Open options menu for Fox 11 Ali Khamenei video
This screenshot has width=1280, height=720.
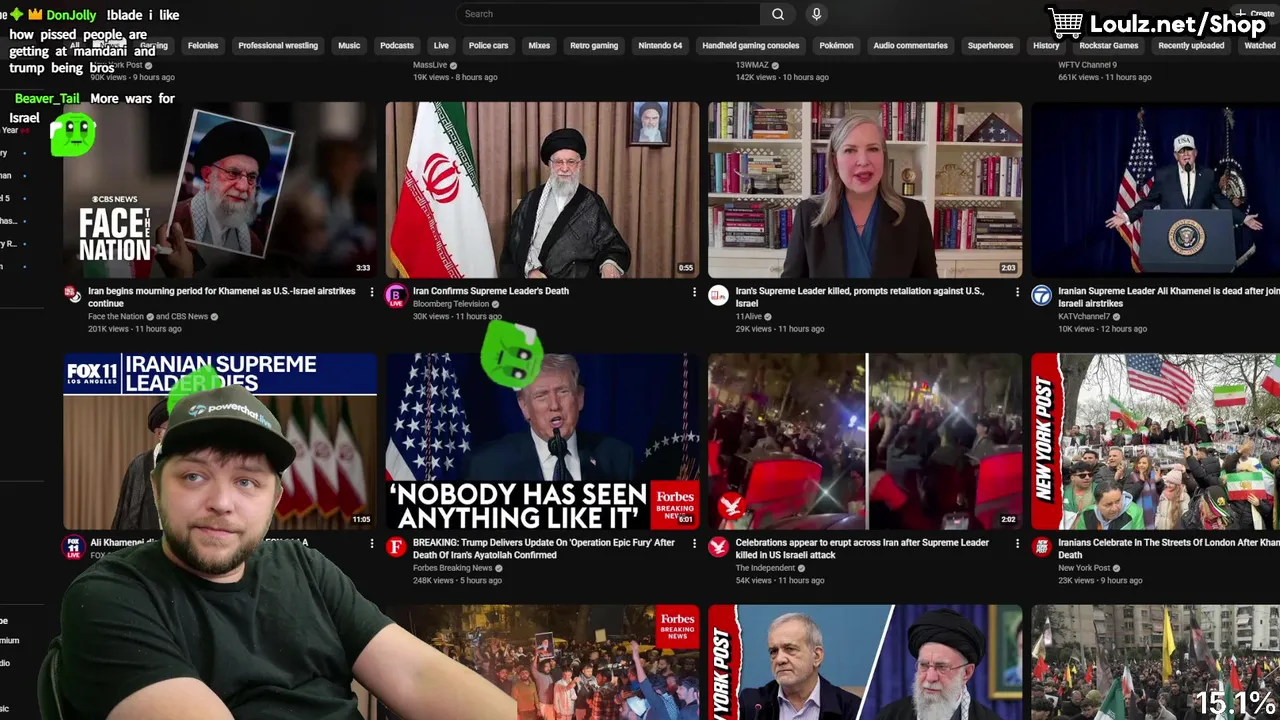(x=372, y=544)
